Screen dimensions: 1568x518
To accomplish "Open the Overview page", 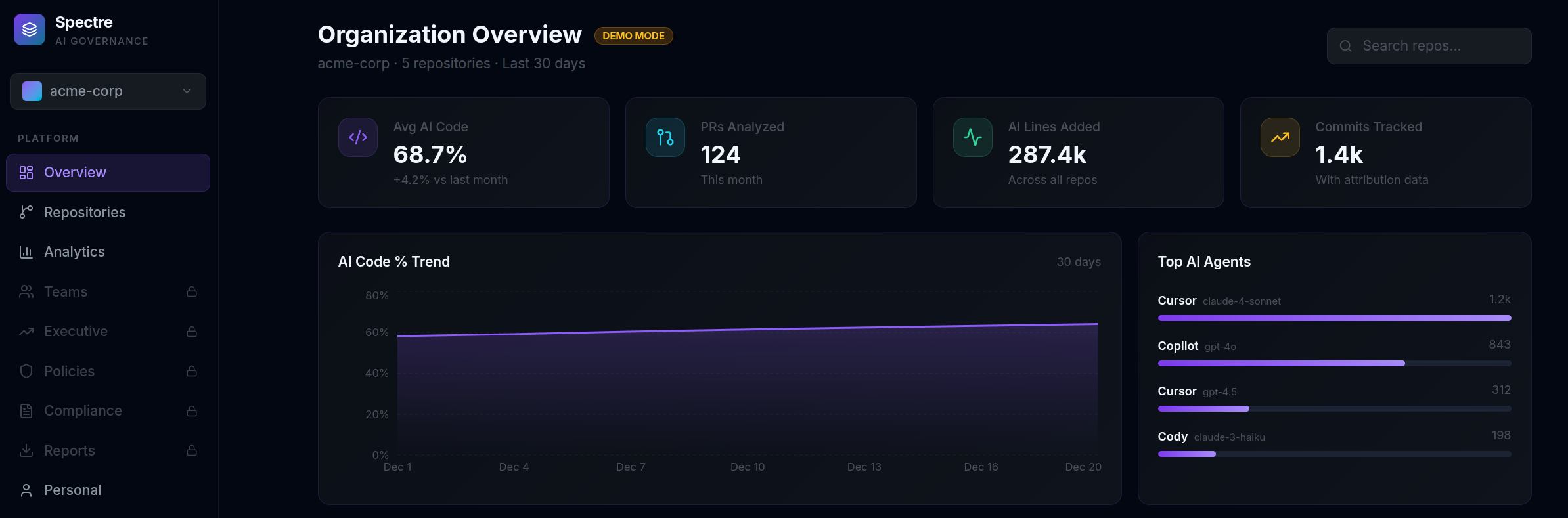I will (x=108, y=173).
